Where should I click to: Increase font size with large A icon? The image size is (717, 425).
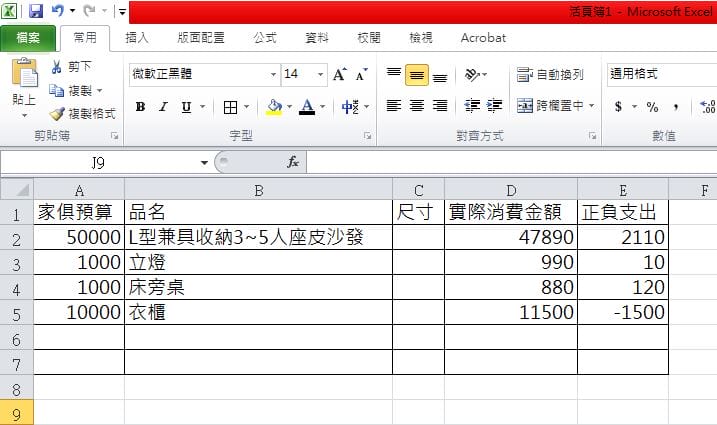click(x=339, y=74)
